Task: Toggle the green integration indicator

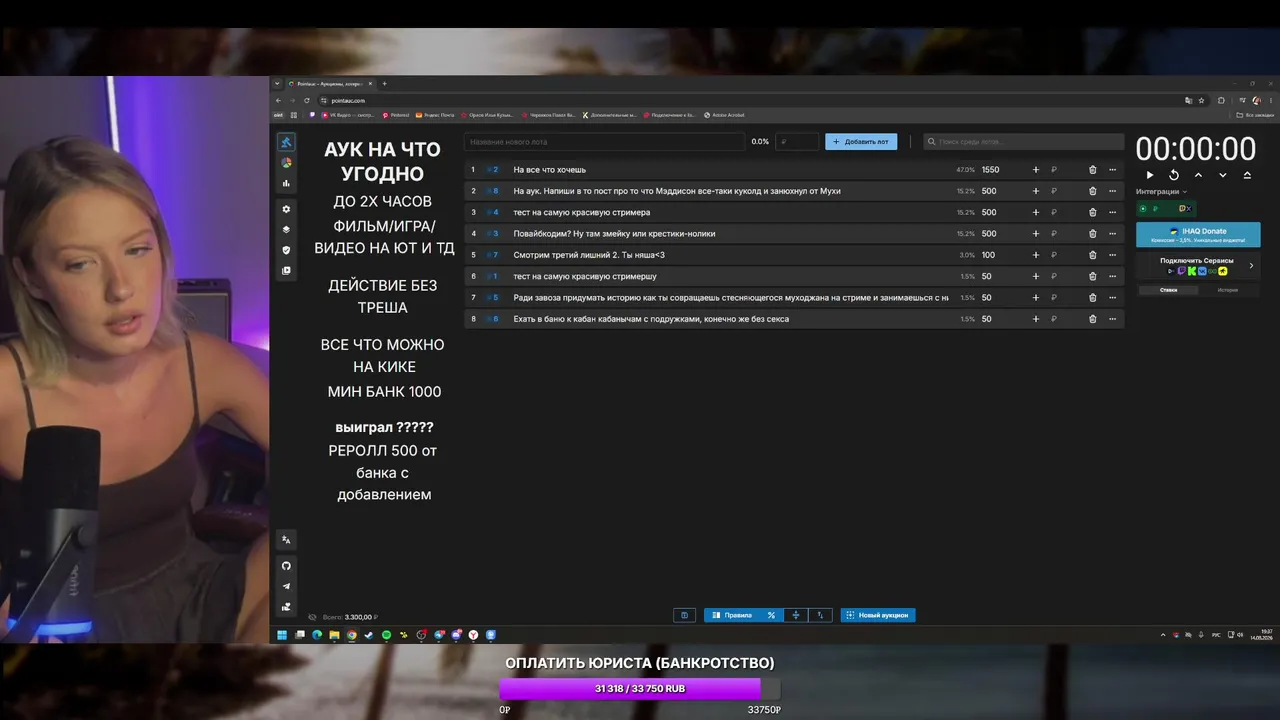Action: click(x=1143, y=209)
